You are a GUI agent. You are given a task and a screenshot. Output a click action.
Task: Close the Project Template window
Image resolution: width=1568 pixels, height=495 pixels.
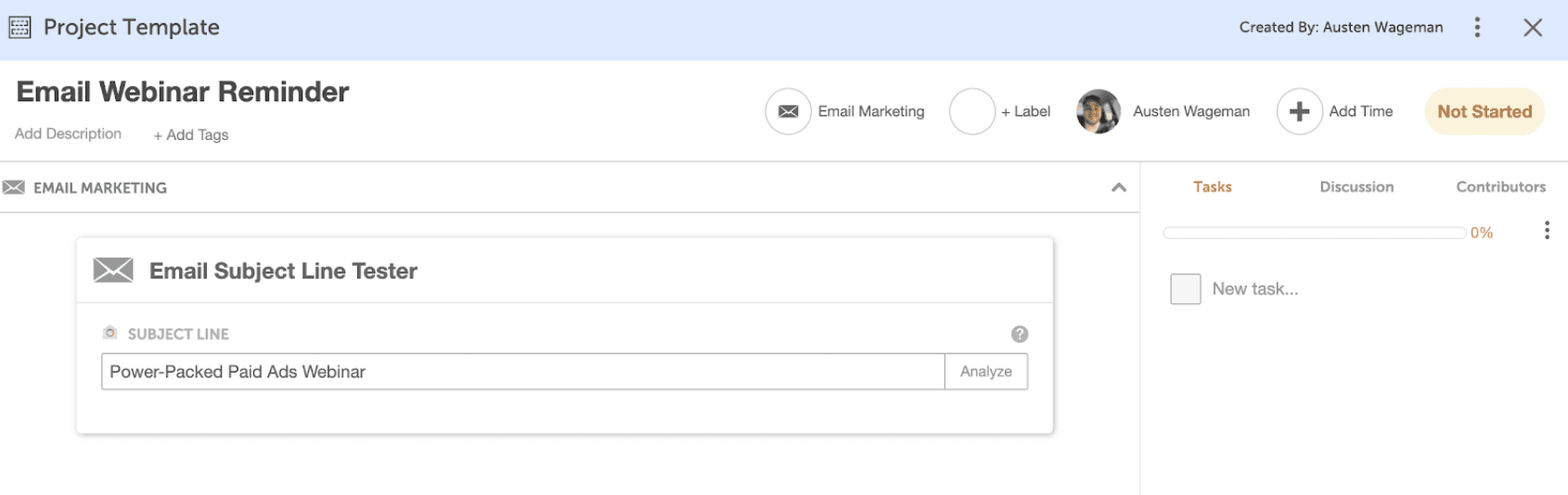1532,28
